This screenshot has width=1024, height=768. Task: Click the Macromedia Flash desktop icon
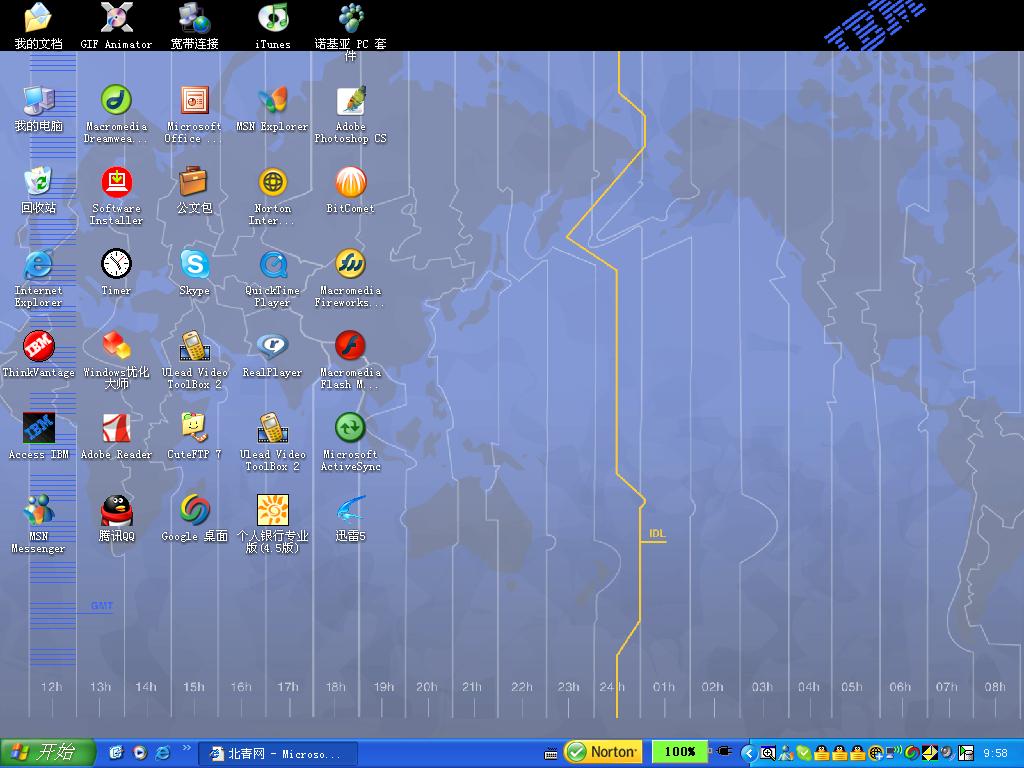pos(350,348)
